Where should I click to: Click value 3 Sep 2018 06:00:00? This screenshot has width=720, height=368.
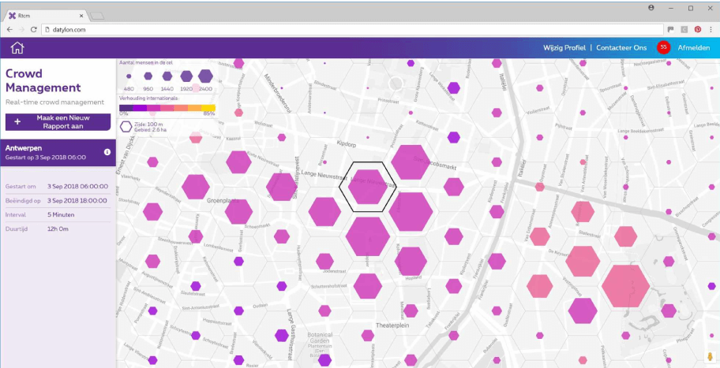pyautogui.click(x=78, y=187)
